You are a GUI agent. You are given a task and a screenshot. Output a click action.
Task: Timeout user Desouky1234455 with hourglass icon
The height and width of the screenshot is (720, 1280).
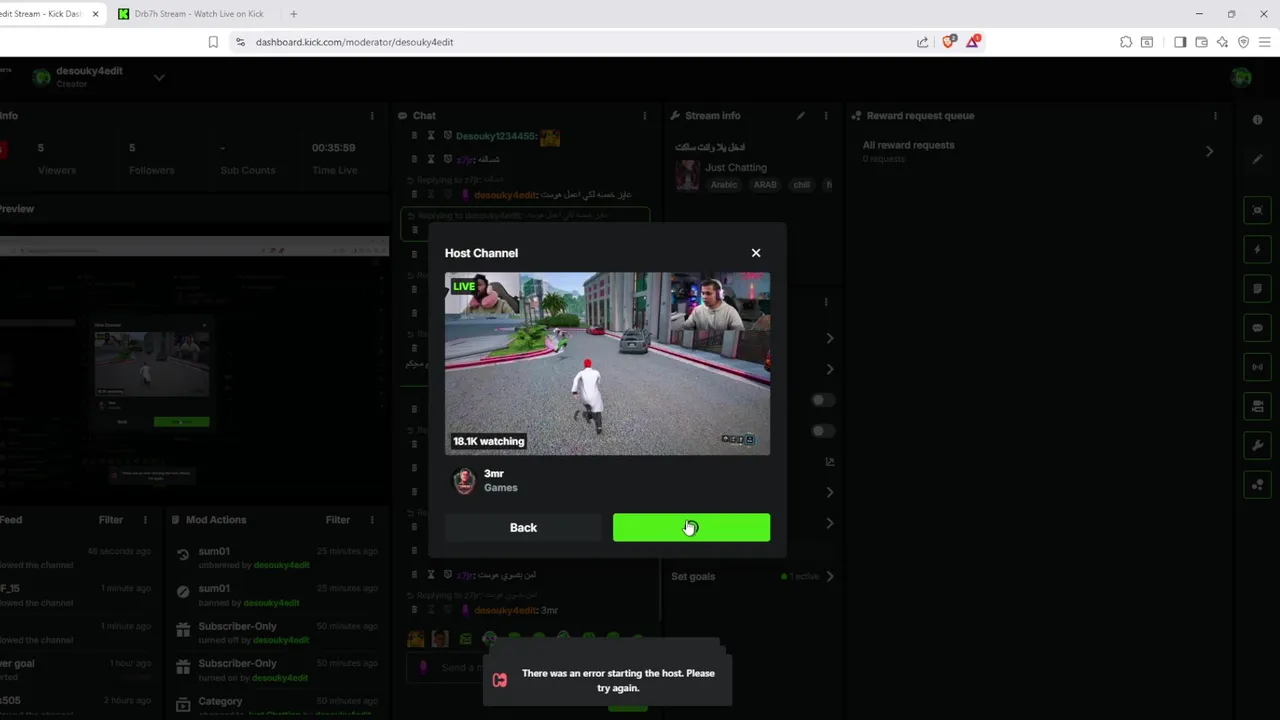(x=431, y=136)
